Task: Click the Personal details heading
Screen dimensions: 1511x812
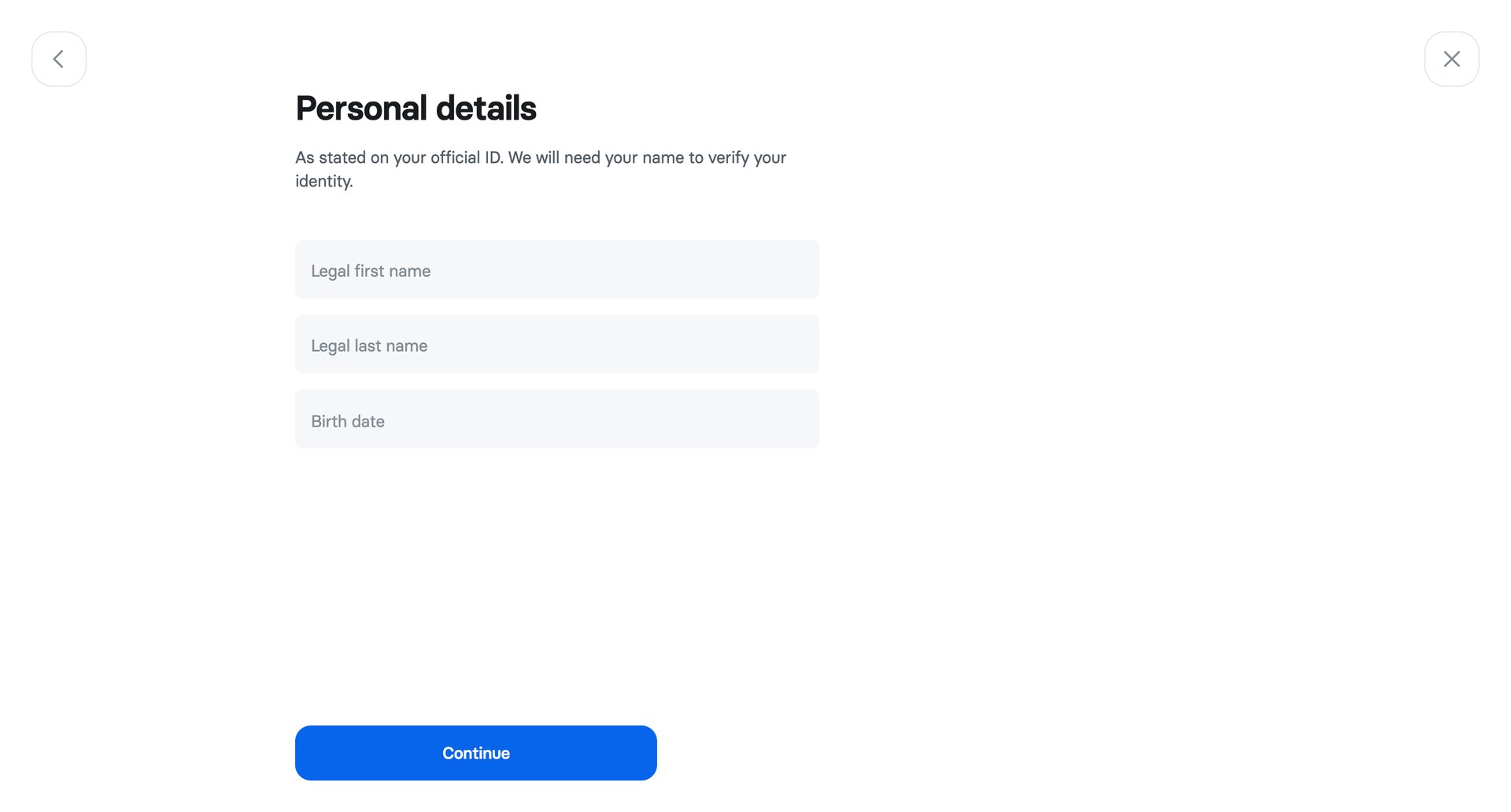Action: pyautogui.click(x=416, y=108)
